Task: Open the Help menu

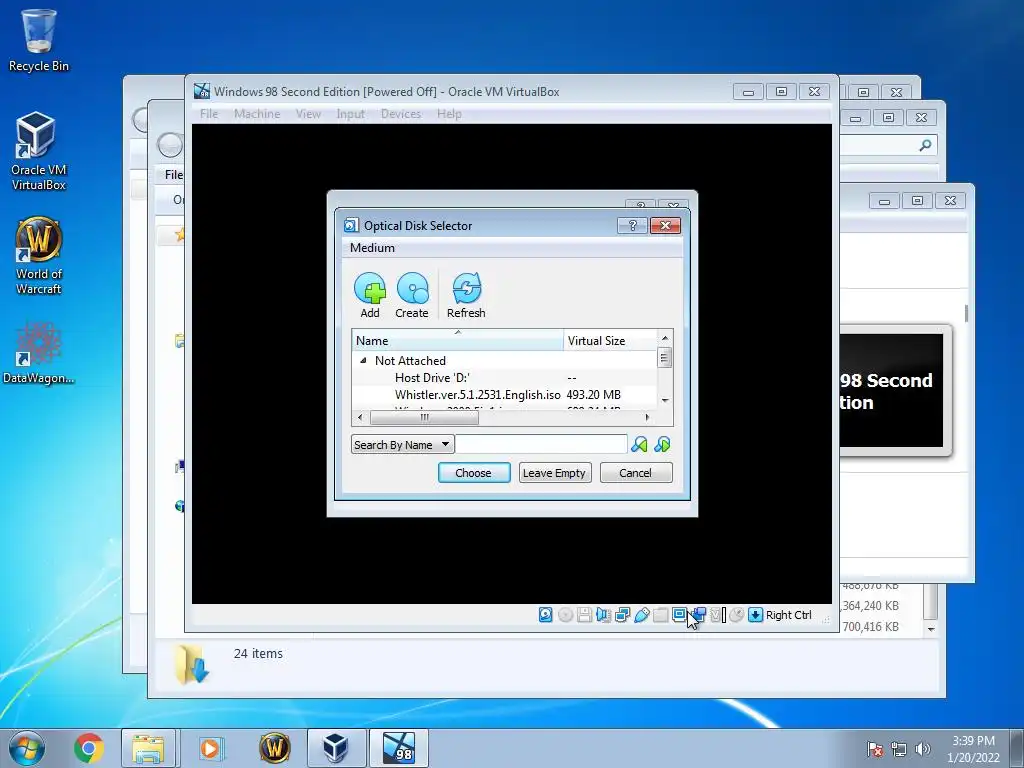Action: (x=449, y=114)
